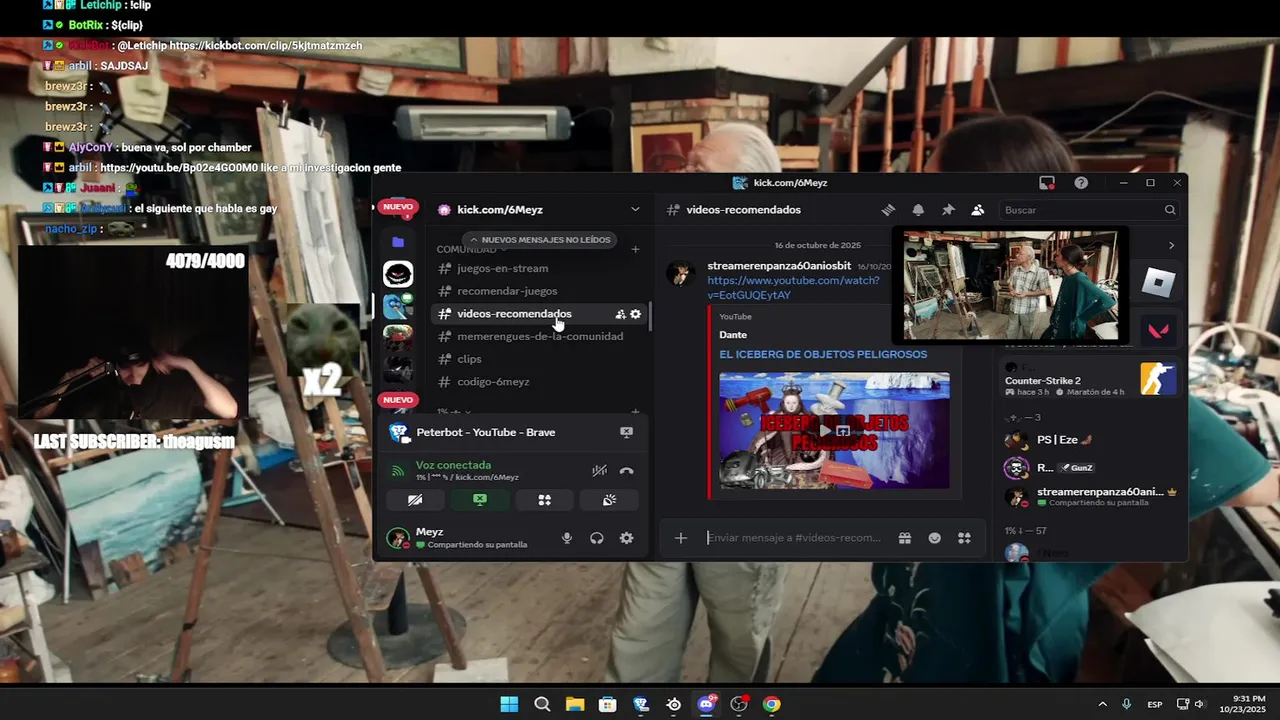Toggle noise suppression icon
Screen dimensions: 1280x720
(599, 471)
